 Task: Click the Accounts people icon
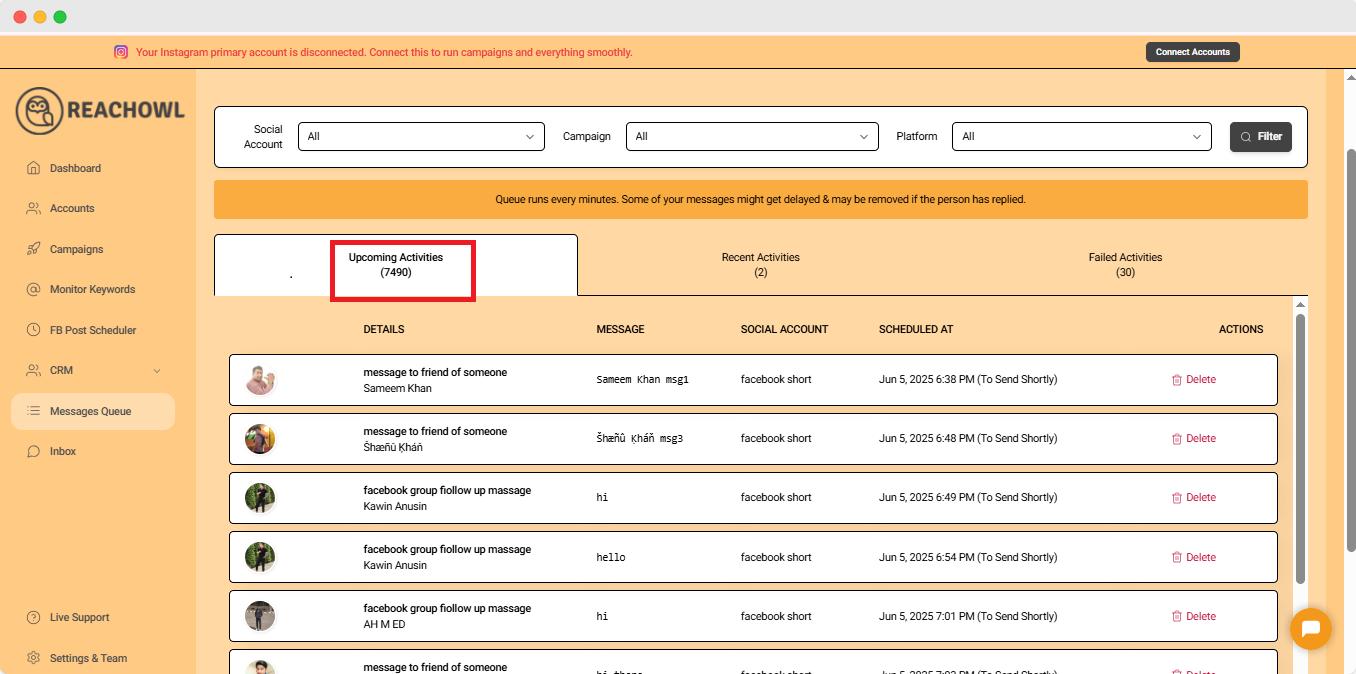click(x=33, y=209)
